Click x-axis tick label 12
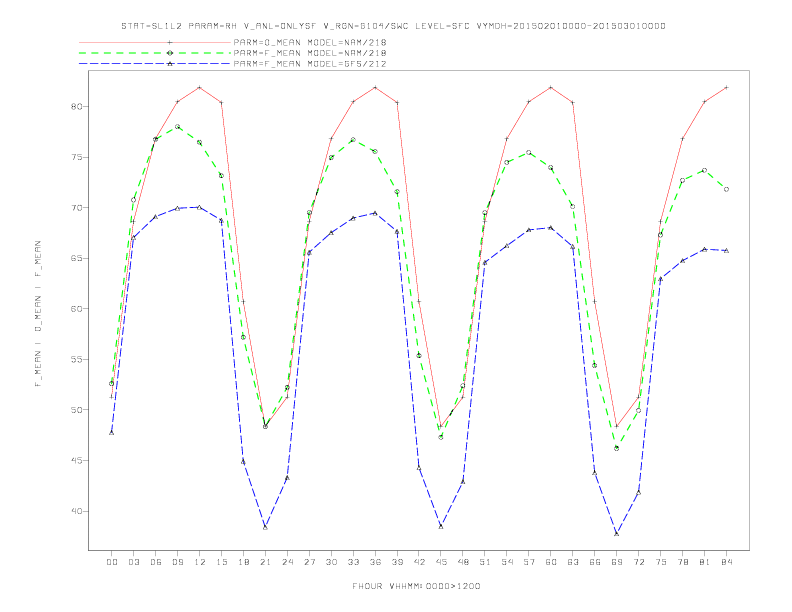792x612 pixels. click(x=200, y=562)
